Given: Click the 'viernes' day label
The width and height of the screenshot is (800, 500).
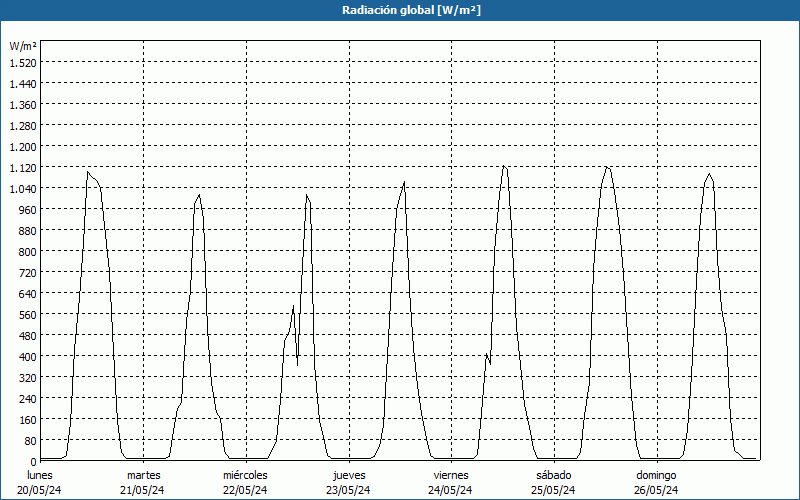Looking at the screenshot, I should pos(451,475).
